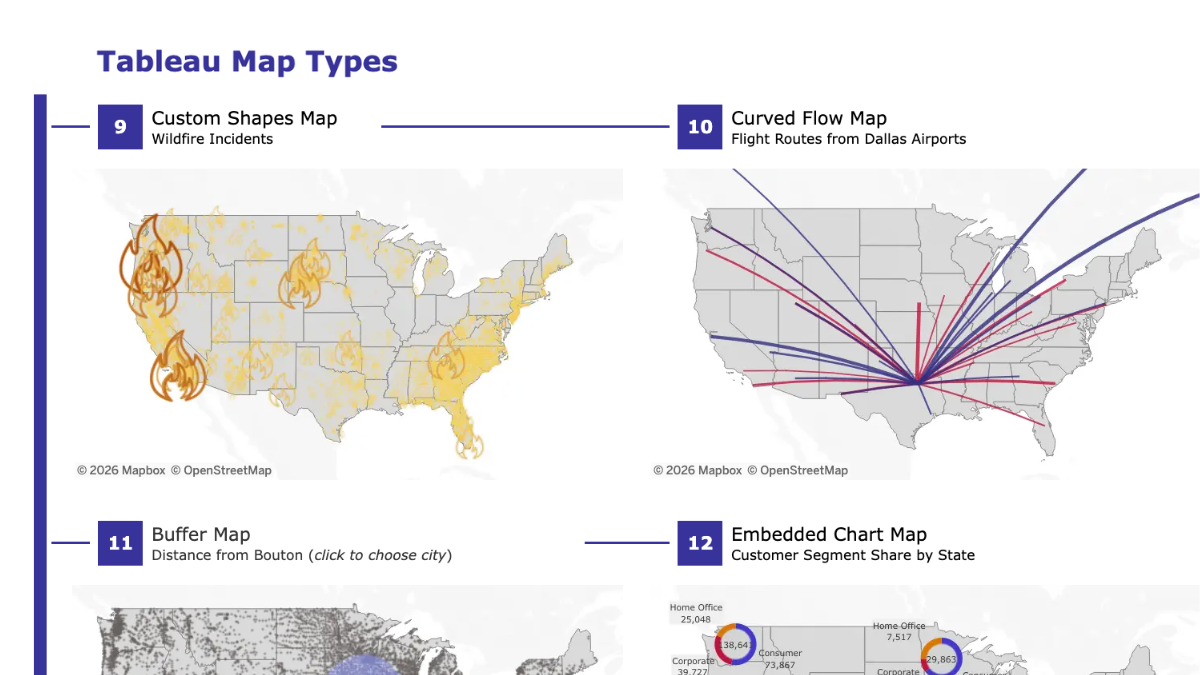Click 'Custom Shapes Map' heading

pos(244,118)
